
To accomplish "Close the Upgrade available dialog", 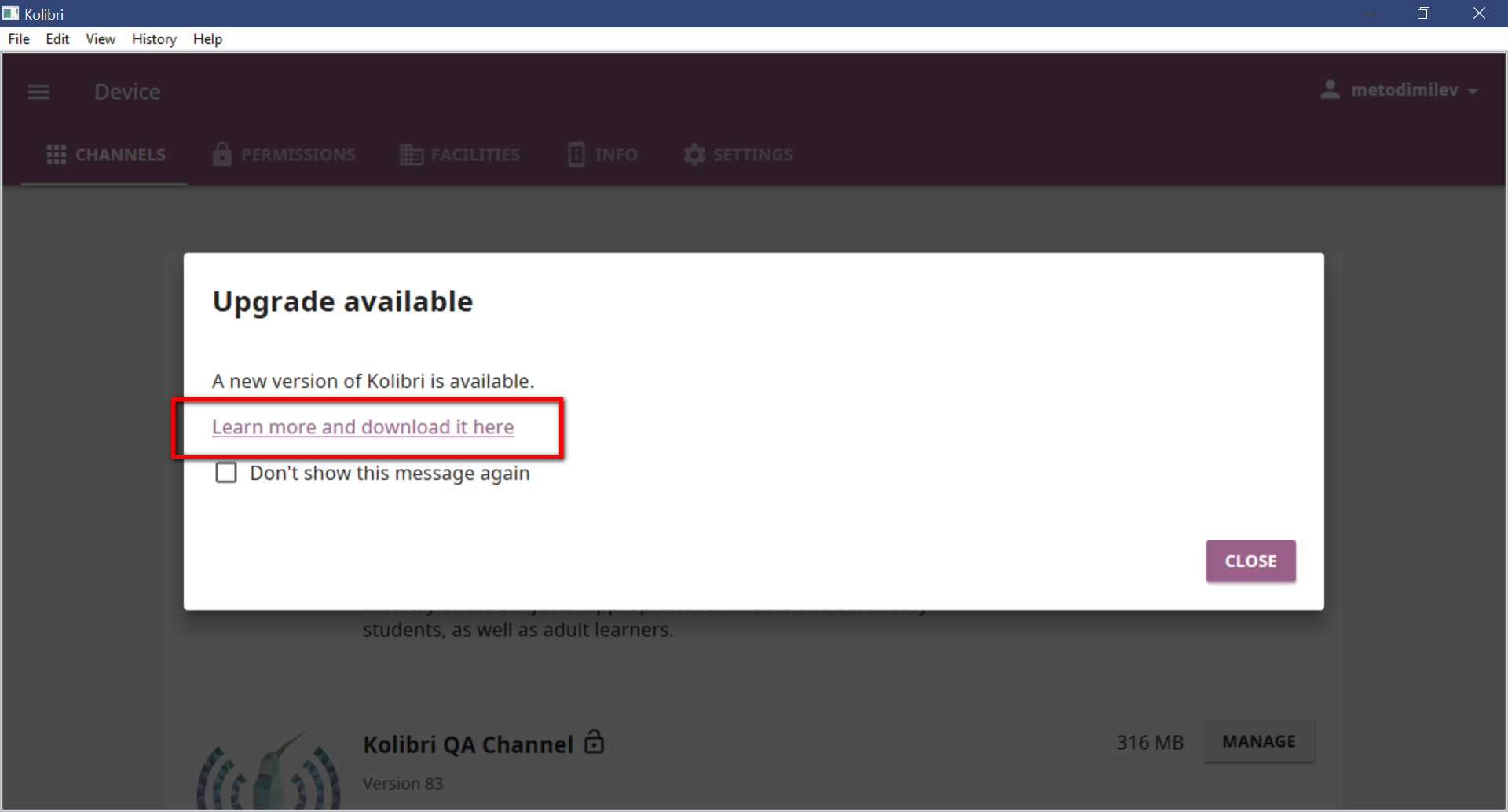I will (x=1250, y=561).
